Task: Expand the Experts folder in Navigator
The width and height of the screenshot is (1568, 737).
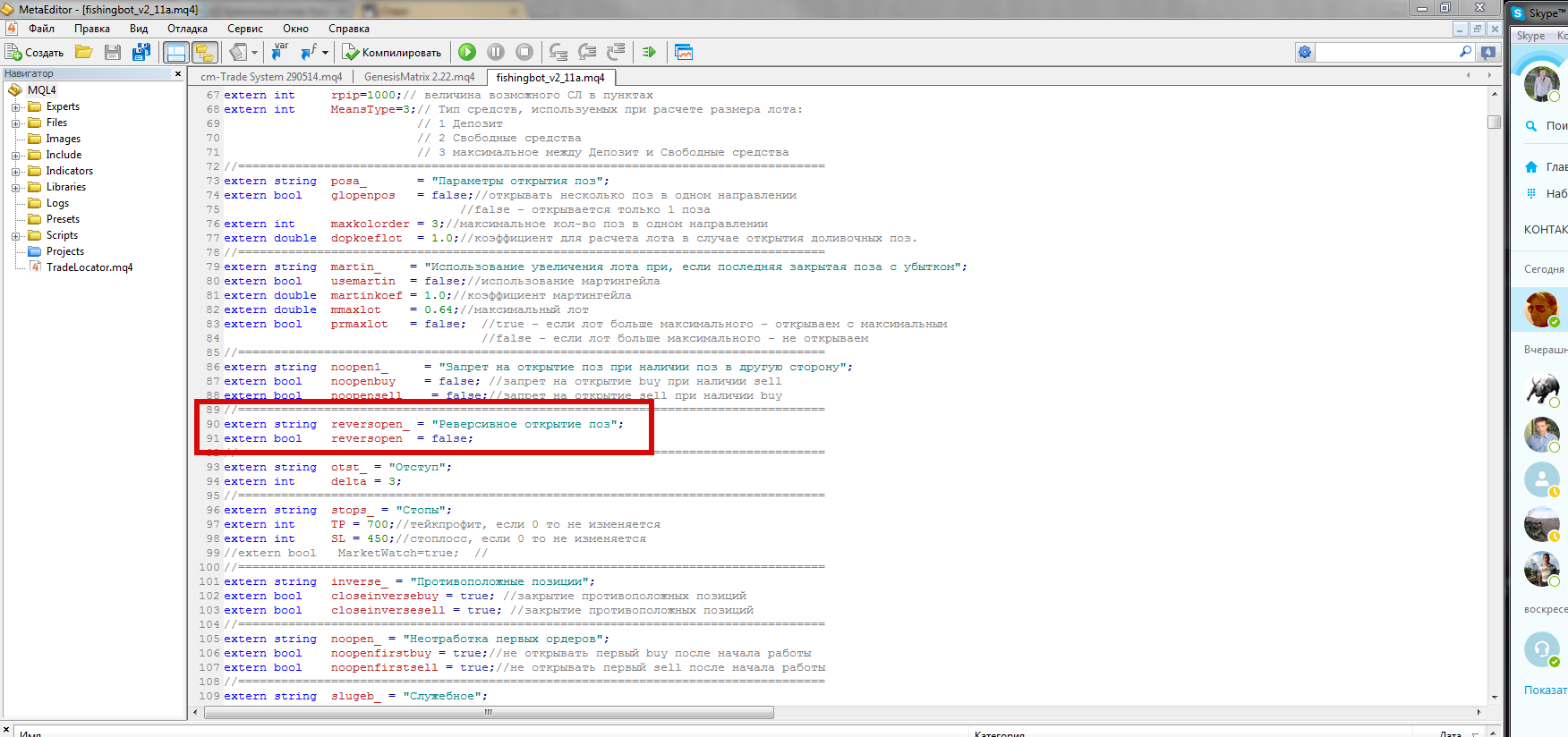Action: click(15, 106)
